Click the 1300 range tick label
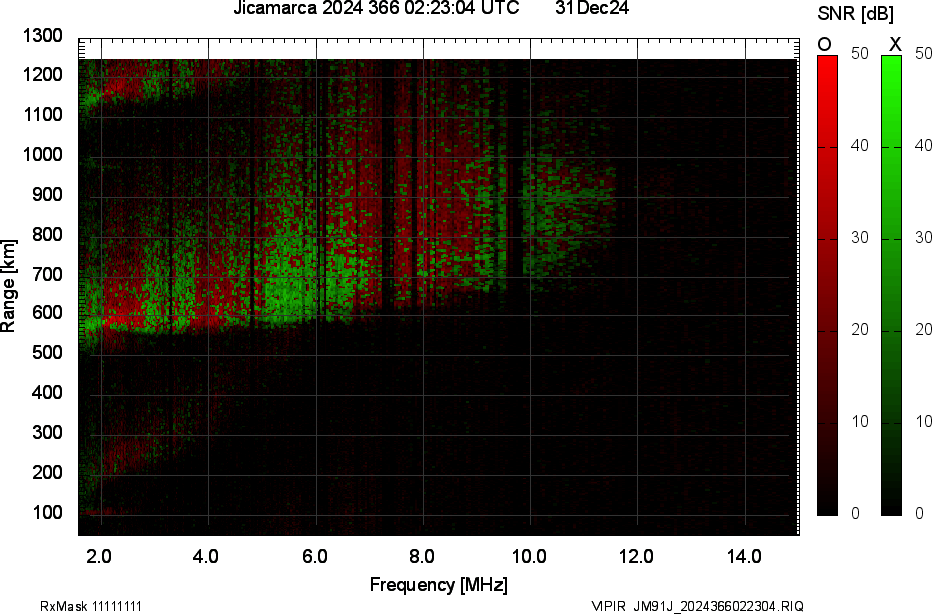Image resolution: width=932 pixels, height=614 pixels. tap(43, 36)
